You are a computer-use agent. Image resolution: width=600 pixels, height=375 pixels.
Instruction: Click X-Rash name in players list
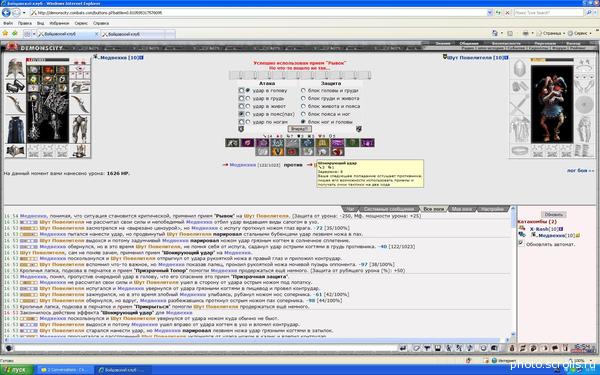pos(539,229)
